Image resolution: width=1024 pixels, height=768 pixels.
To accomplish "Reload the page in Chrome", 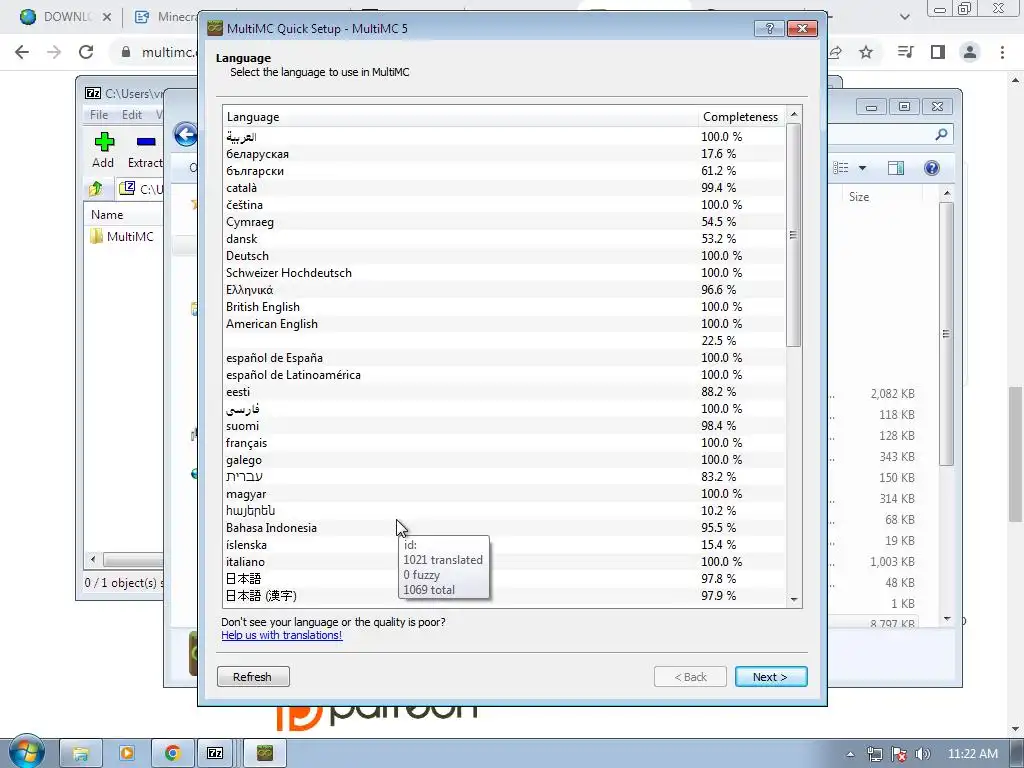I will [86, 52].
